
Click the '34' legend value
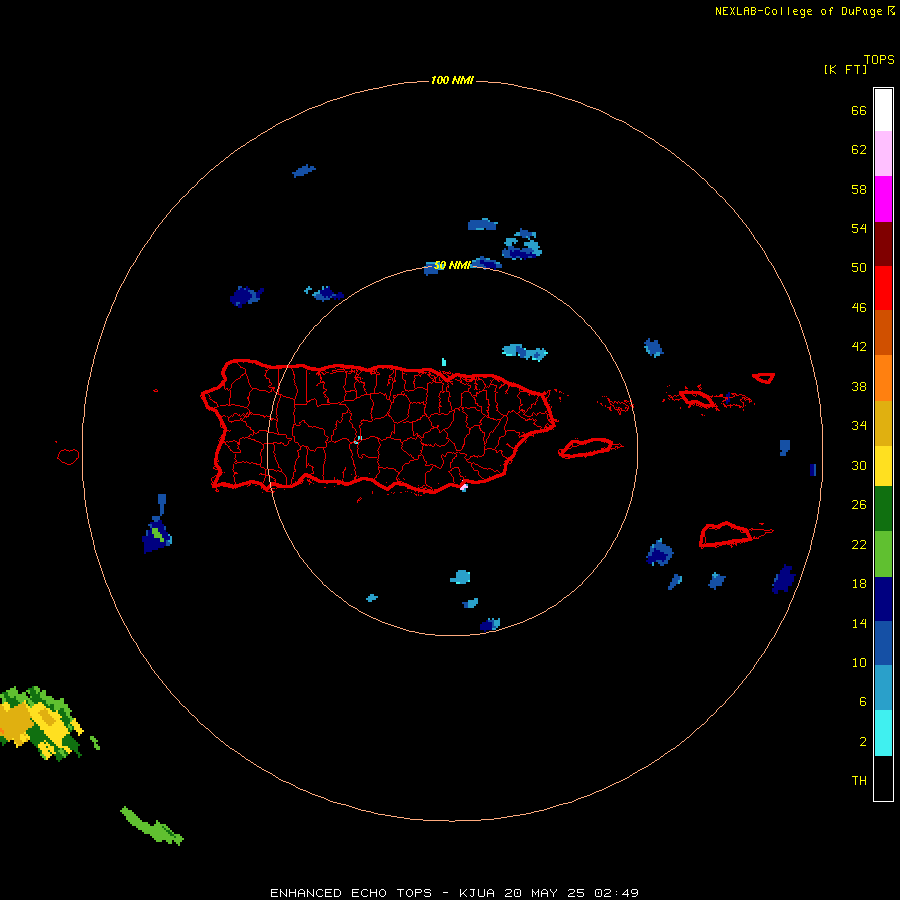pyautogui.click(x=859, y=425)
